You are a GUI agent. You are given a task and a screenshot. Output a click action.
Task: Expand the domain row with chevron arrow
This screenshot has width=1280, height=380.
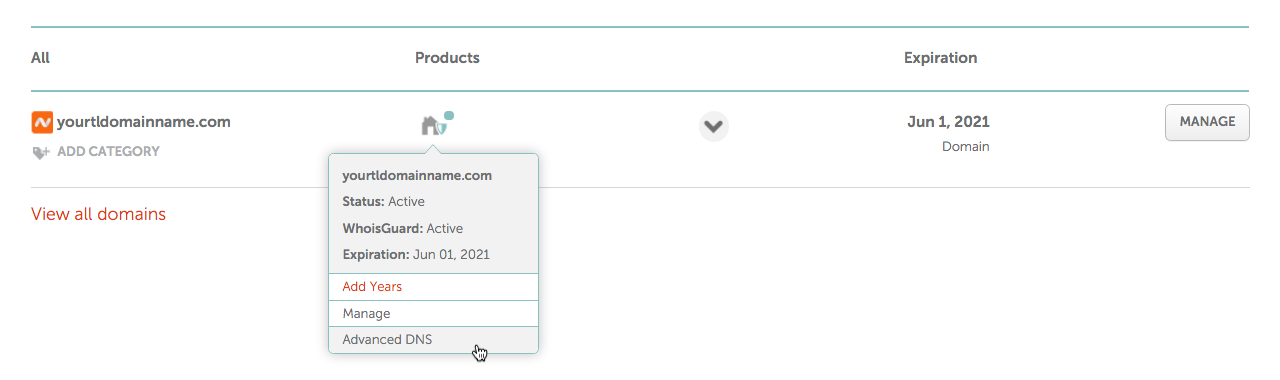713,126
